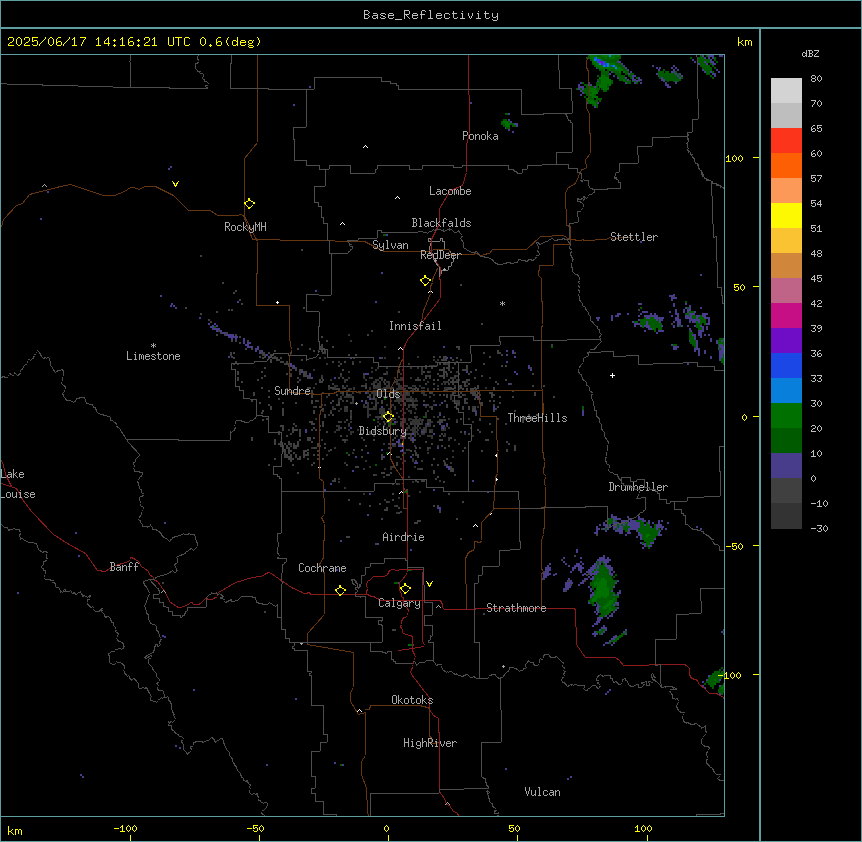Select the deep orange swatch below red in the legend
The height and width of the screenshot is (842, 862).
786,165
